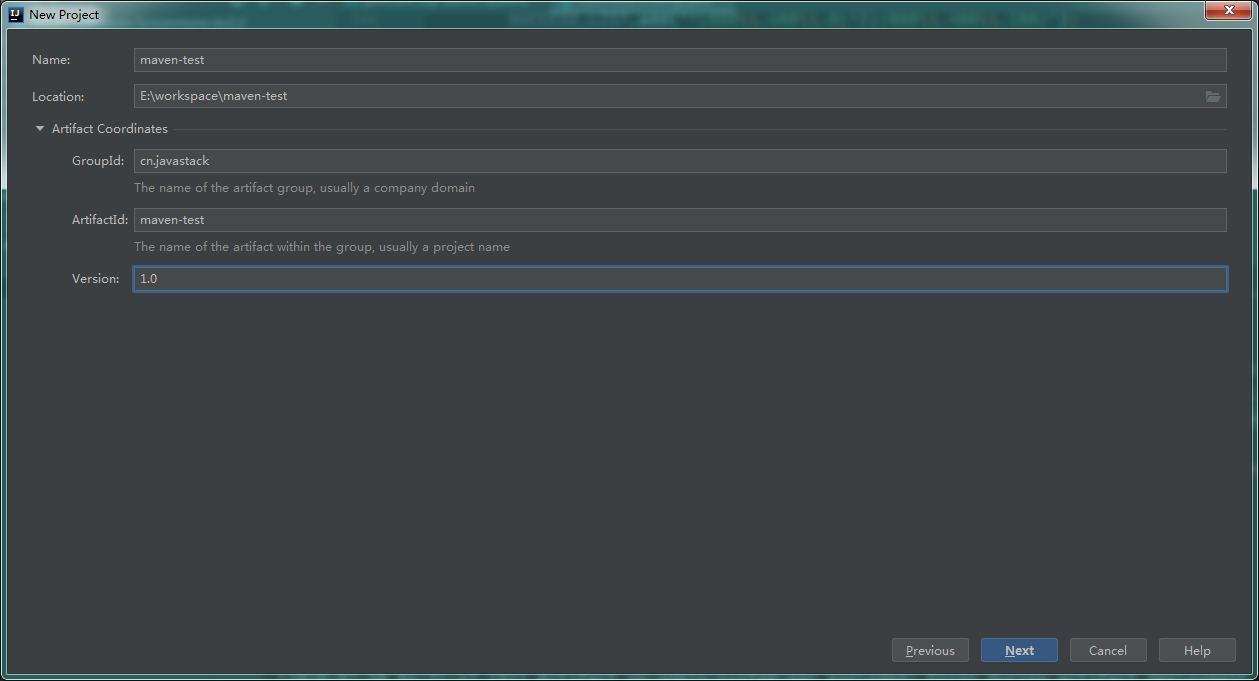Image resolution: width=1259 pixels, height=681 pixels.
Task: Click the 'usually a project name' hint text
Action: [x=444, y=247]
